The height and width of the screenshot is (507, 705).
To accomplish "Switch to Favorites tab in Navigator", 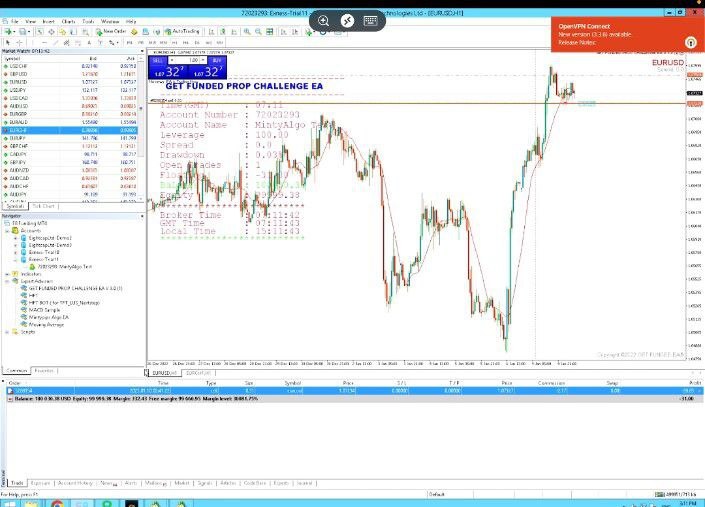I will (x=44, y=371).
